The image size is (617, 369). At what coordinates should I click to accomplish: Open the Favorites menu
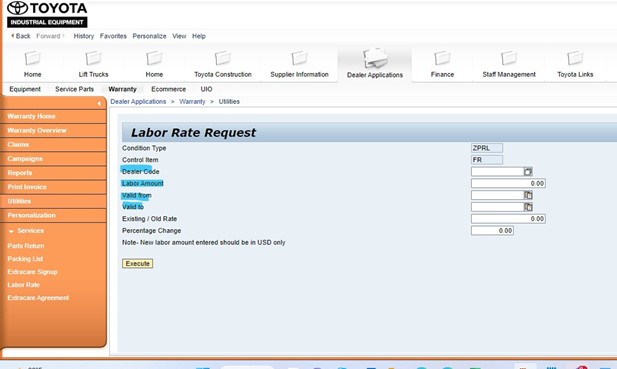113,36
